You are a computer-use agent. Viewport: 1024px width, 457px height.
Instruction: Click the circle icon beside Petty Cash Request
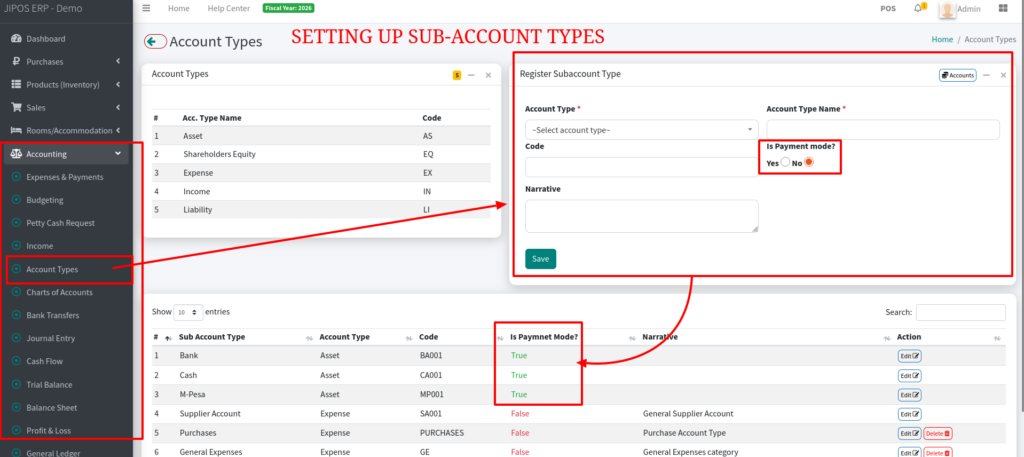point(16,223)
